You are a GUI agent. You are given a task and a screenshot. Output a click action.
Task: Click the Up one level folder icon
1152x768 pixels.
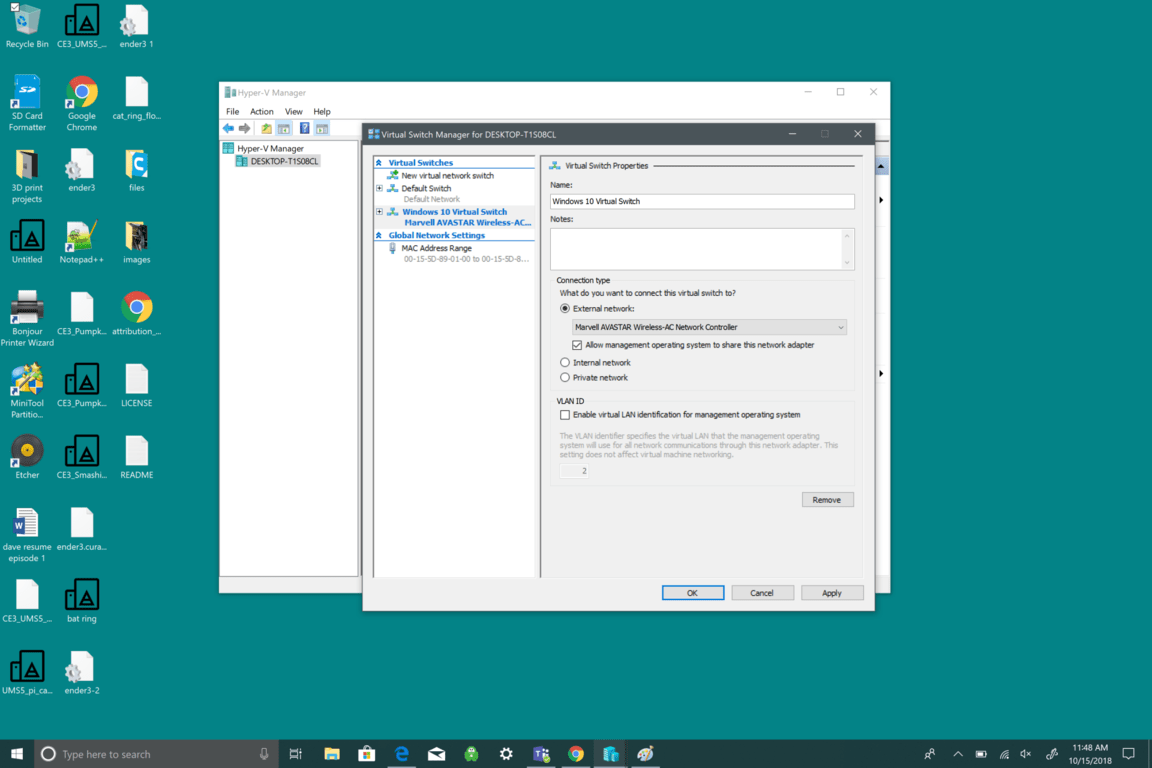(x=266, y=129)
